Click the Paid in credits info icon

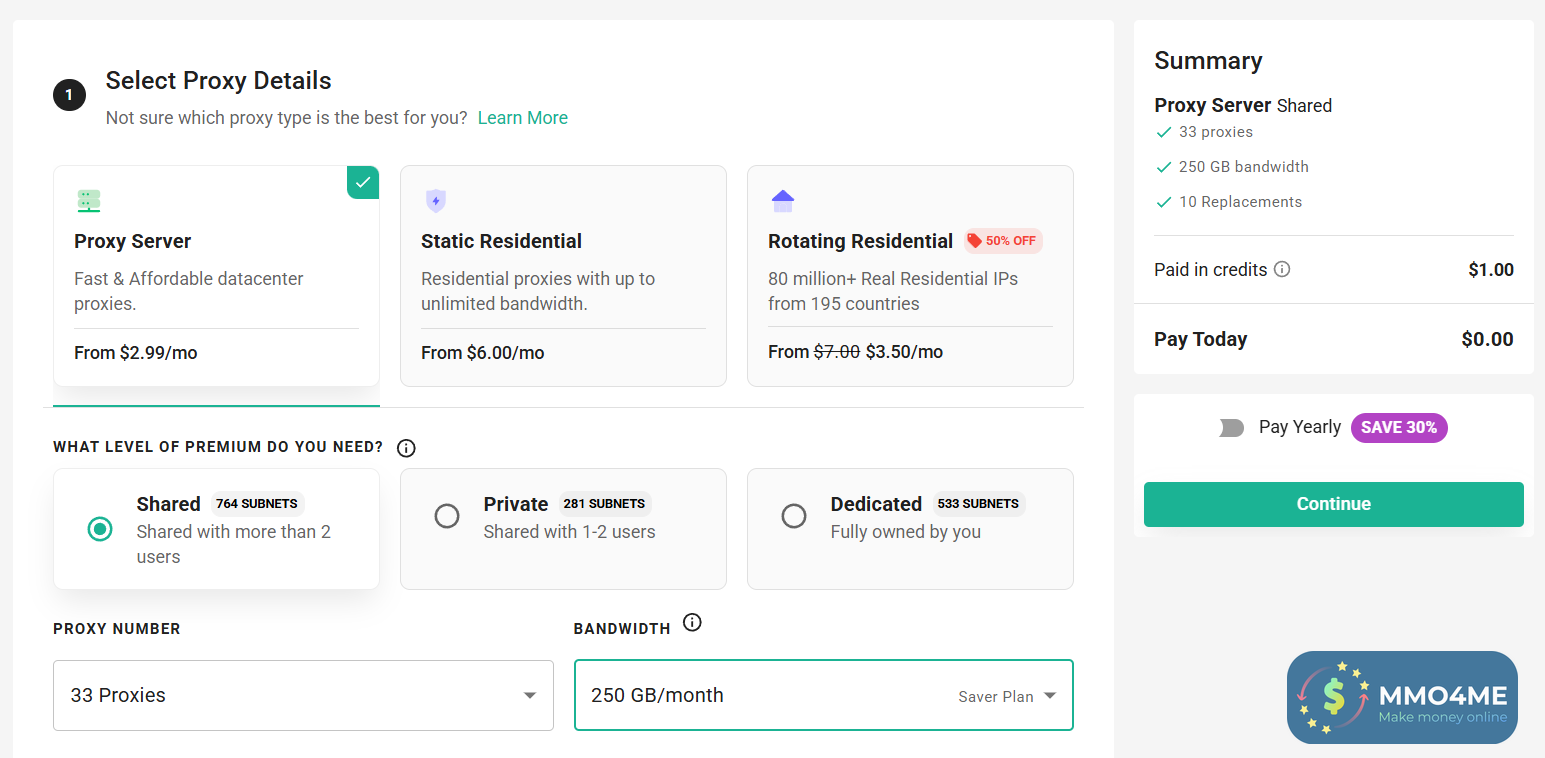coord(1282,270)
